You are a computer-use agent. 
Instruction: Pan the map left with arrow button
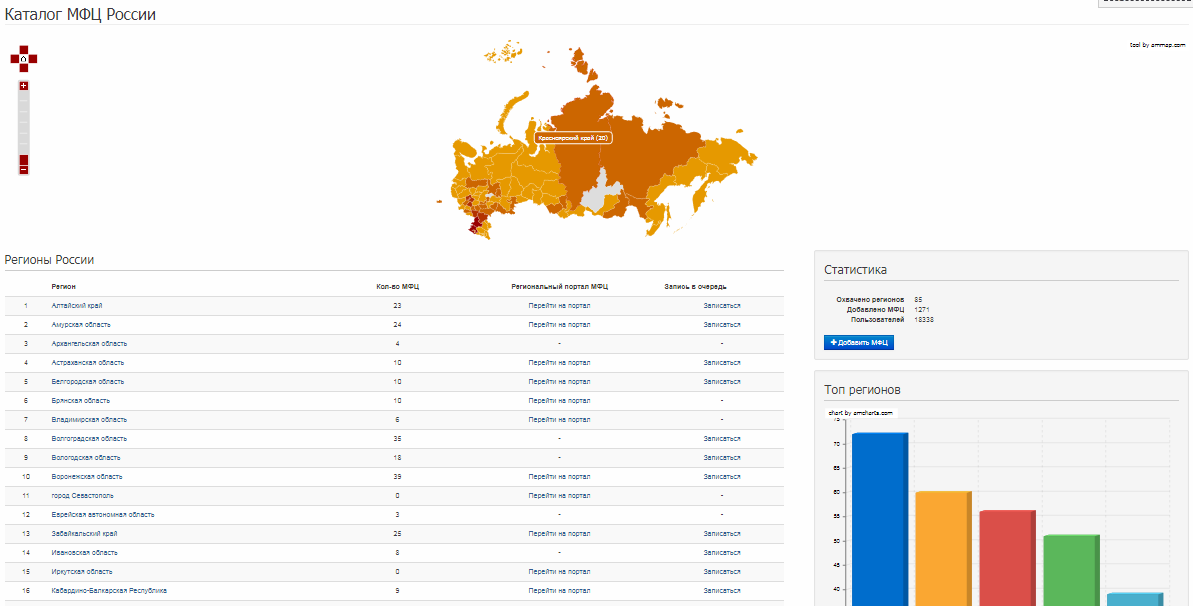(15, 59)
